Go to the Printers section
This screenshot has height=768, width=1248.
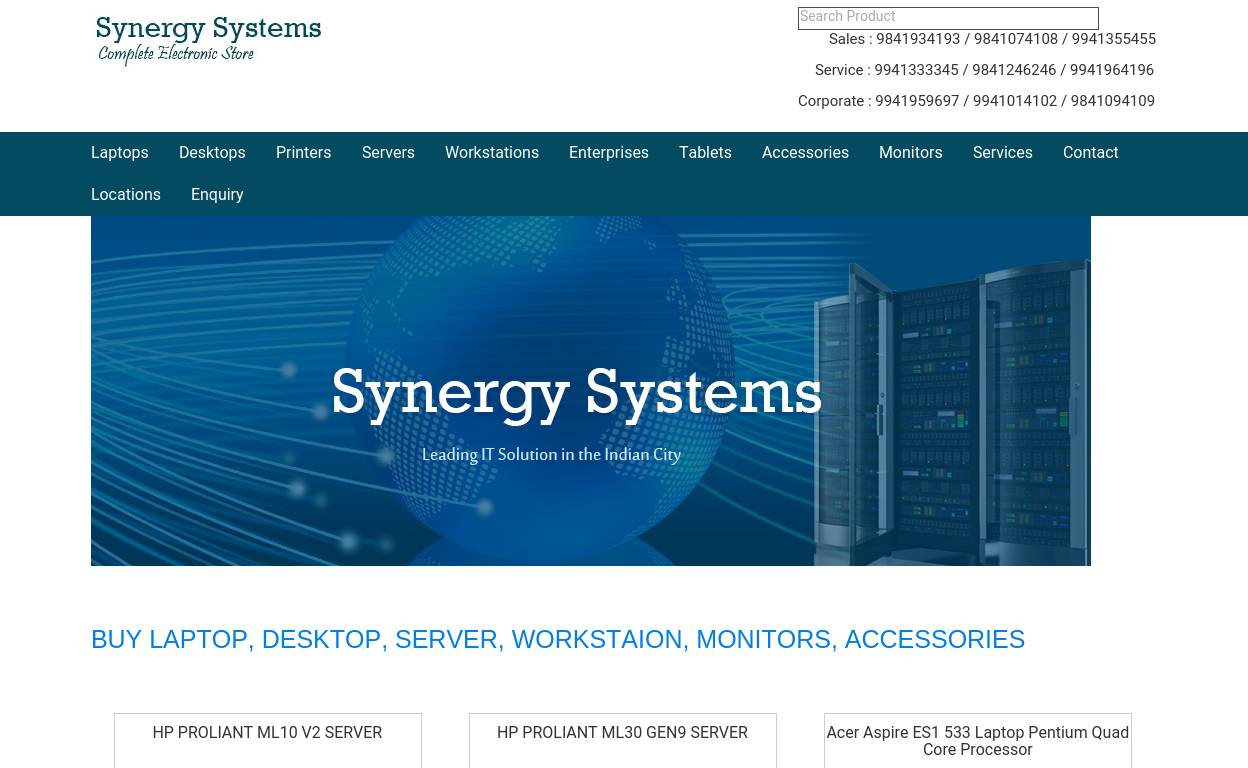point(303,153)
